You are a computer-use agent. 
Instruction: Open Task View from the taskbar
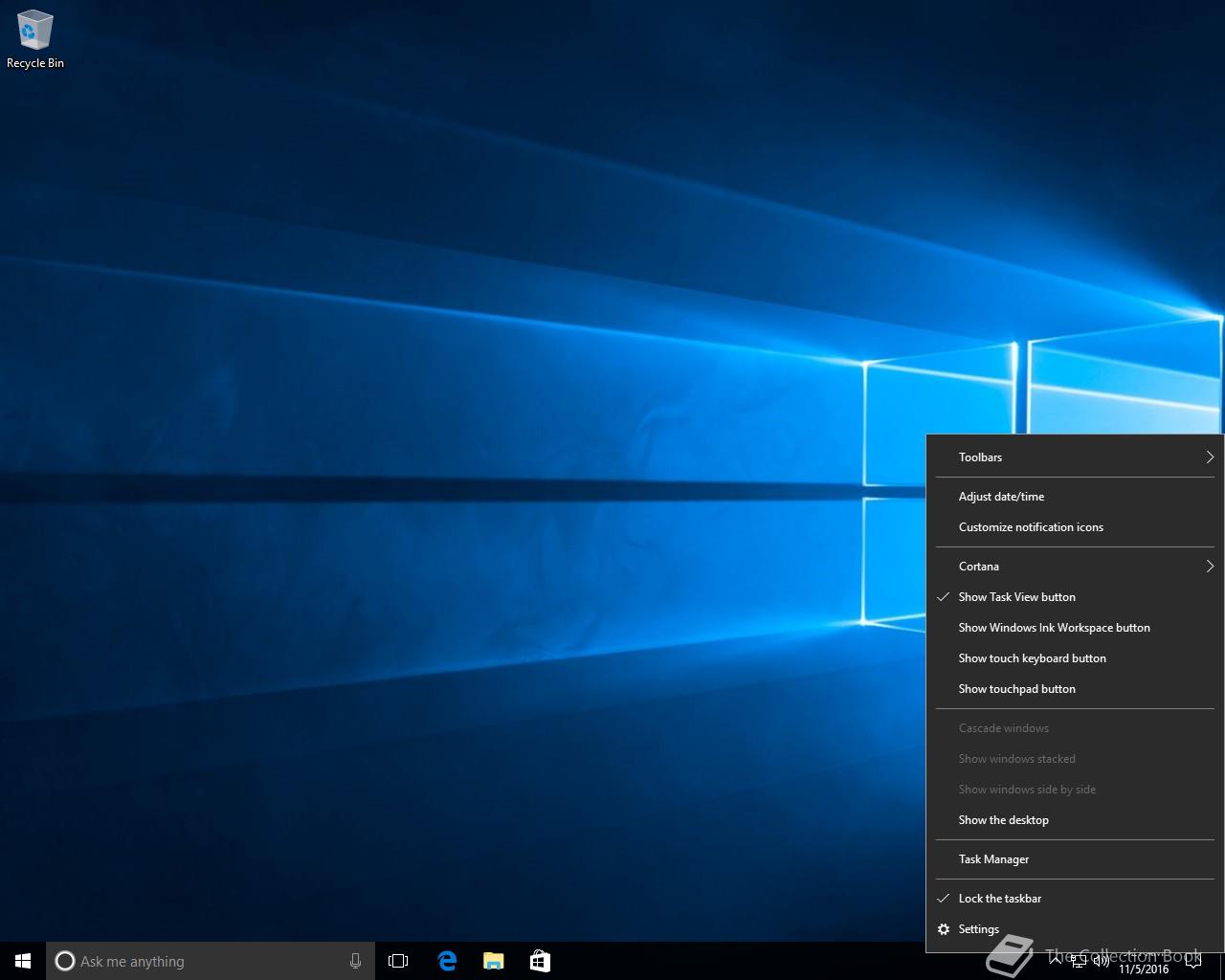click(x=398, y=961)
